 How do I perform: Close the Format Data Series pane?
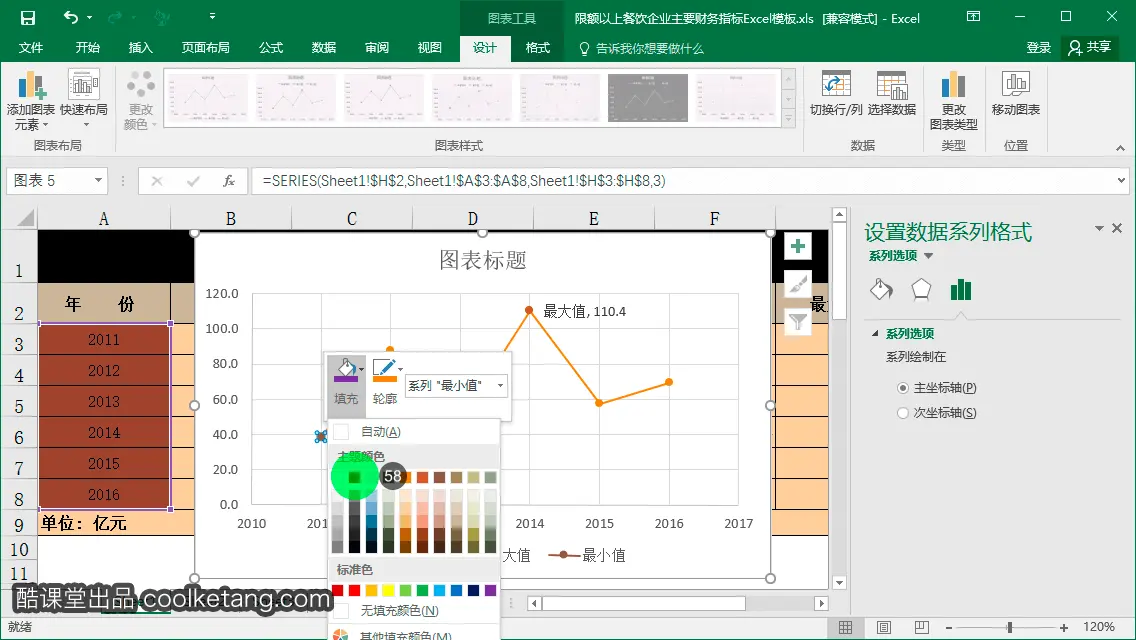point(1117,228)
